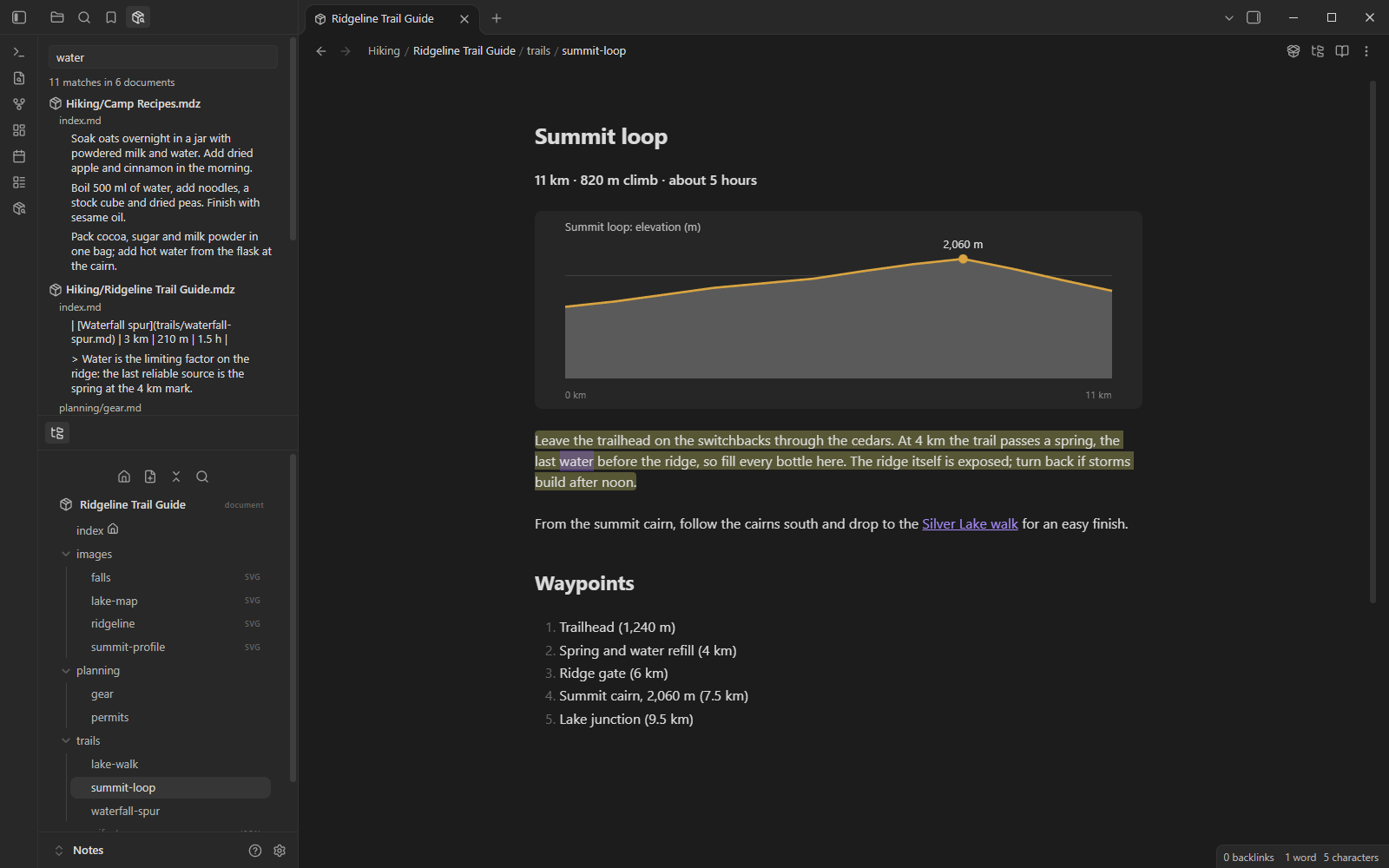Open the bookmarks panel

[x=111, y=17]
